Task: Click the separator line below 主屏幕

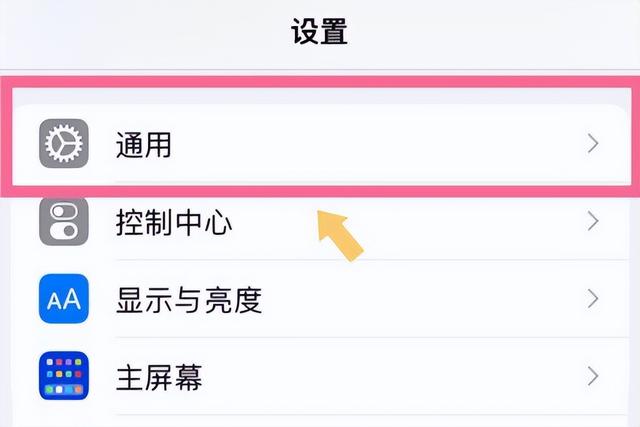Action: tap(371, 415)
